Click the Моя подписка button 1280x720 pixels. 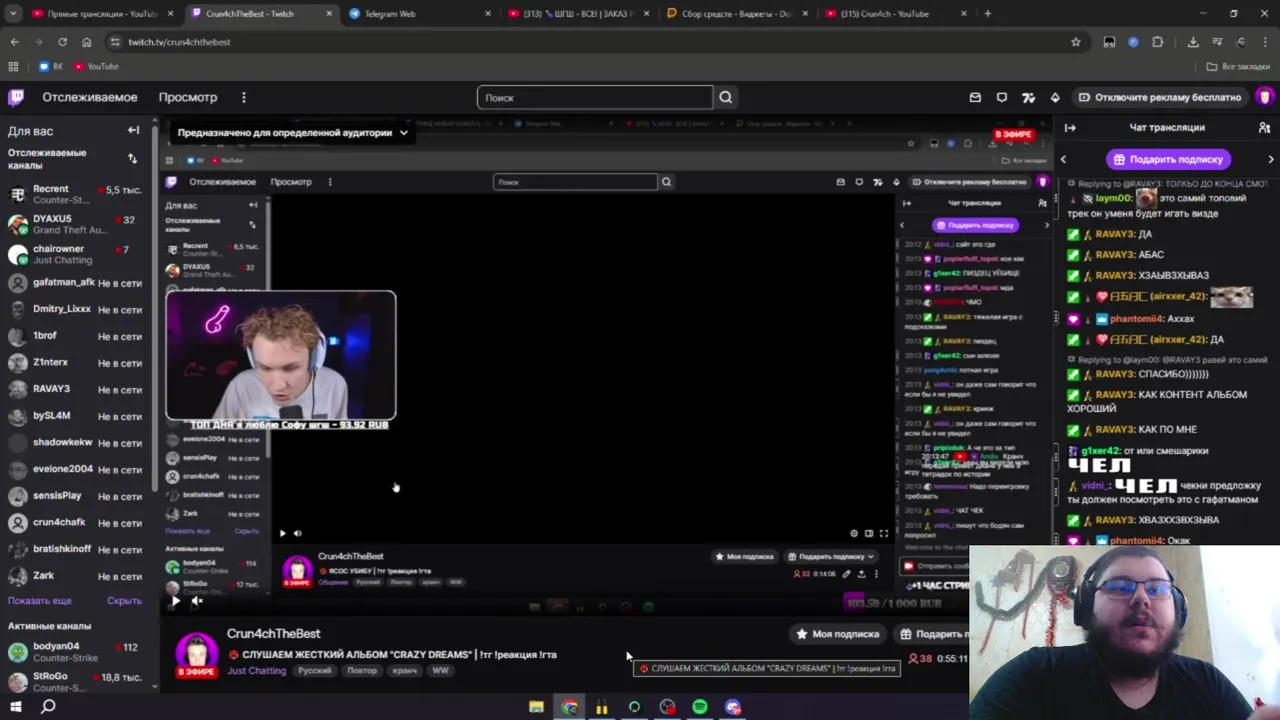pyautogui.click(x=837, y=634)
